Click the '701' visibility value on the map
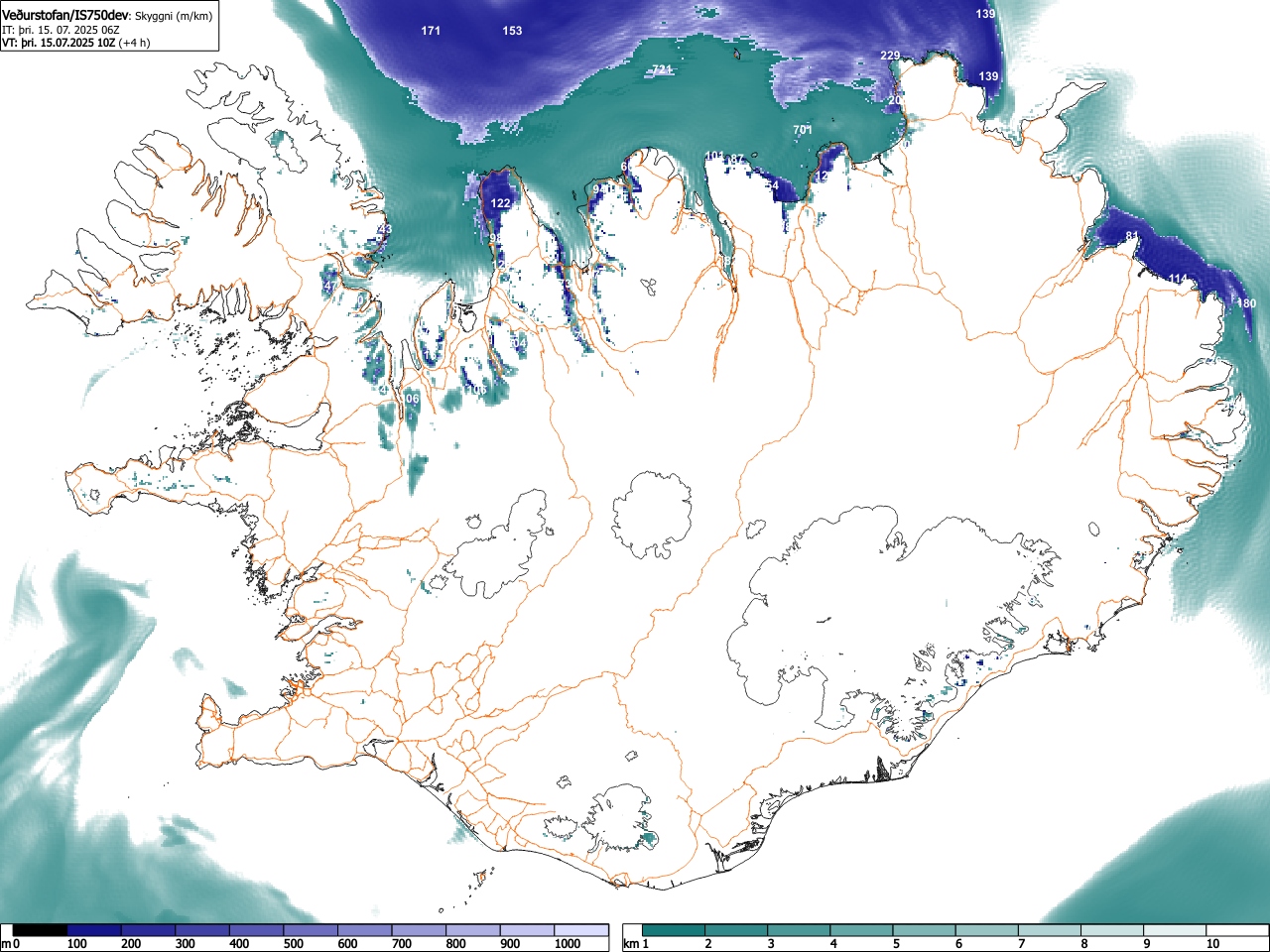This screenshot has height=952, width=1270. click(x=803, y=130)
